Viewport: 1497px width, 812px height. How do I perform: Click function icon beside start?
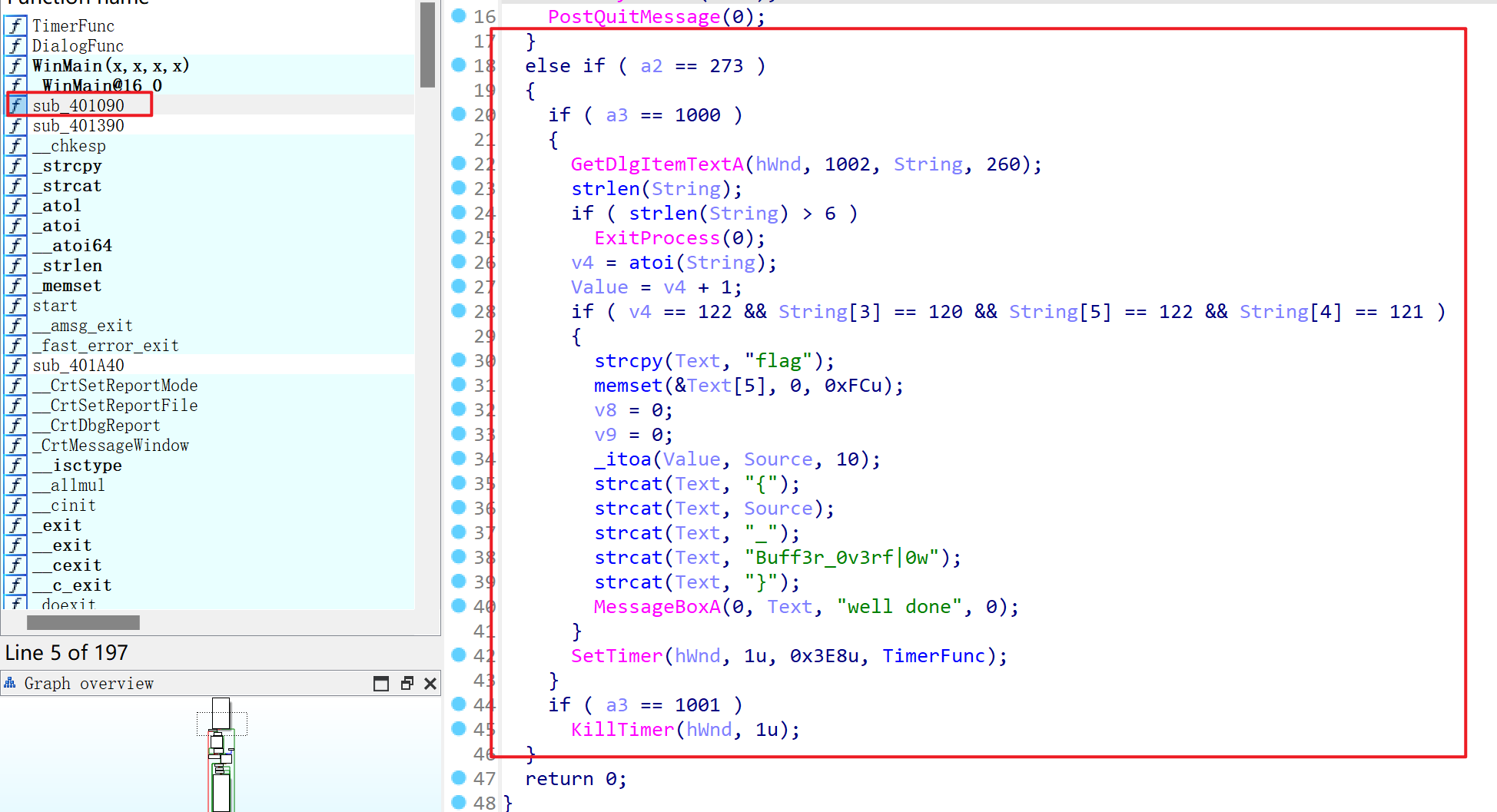click(x=15, y=305)
